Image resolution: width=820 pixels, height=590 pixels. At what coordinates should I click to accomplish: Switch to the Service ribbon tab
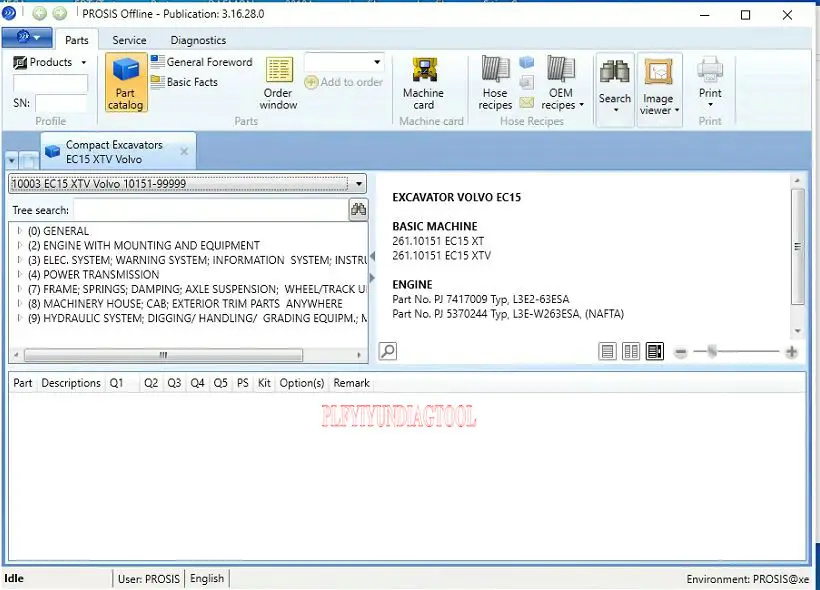coord(129,40)
